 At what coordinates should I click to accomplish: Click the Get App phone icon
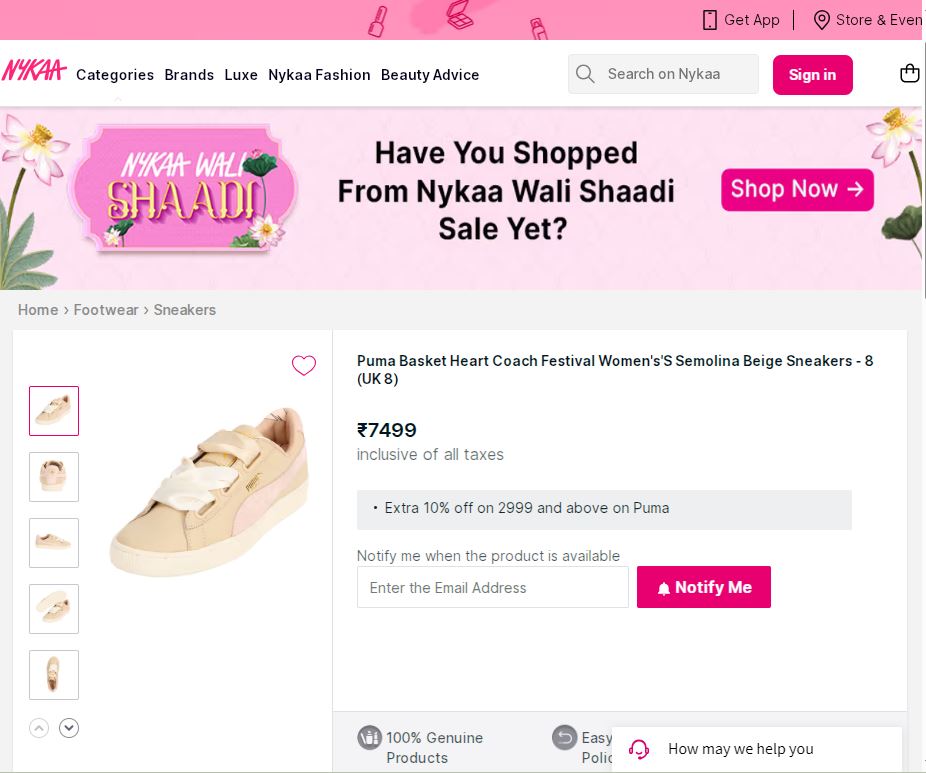710,20
